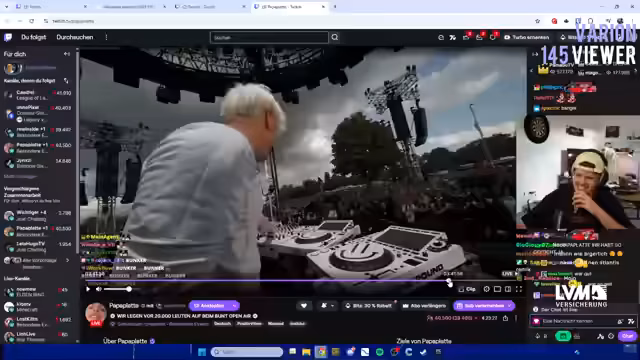640x360 pixels.
Task: Click the Windows taskbar search box
Action: point(247,352)
